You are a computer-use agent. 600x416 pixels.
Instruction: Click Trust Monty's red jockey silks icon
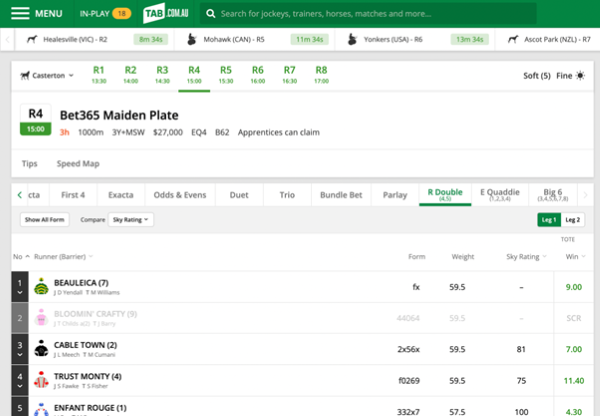[41, 380]
